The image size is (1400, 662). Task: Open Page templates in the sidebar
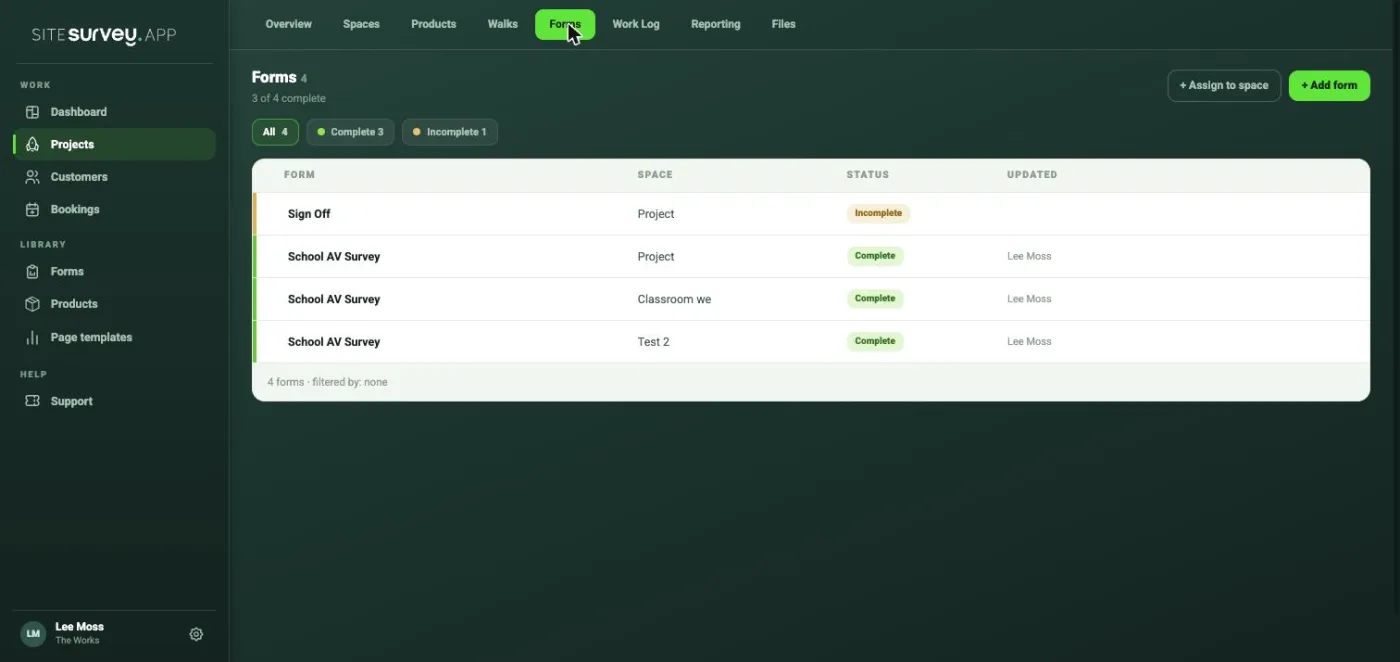pos(114,337)
